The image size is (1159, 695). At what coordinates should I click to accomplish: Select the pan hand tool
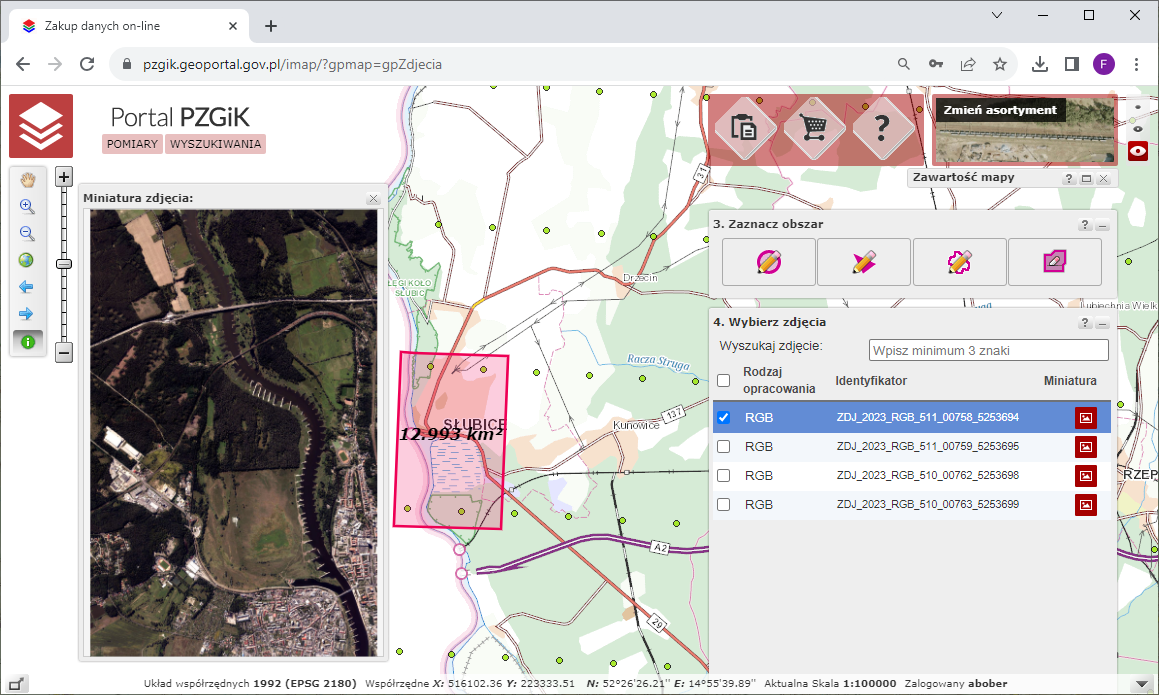pos(27,180)
